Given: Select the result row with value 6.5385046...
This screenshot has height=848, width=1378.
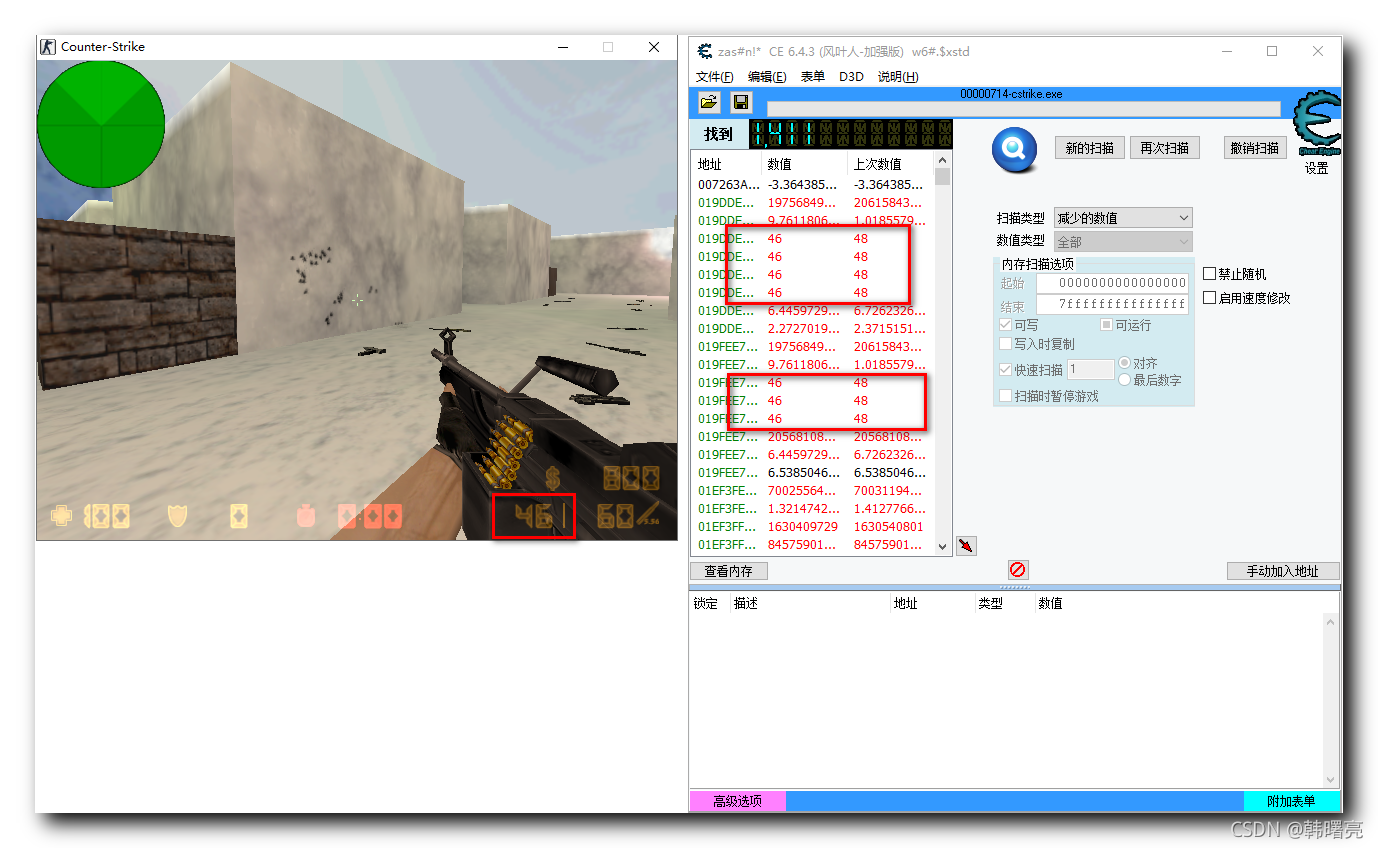Looking at the screenshot, I should (812, 473).
